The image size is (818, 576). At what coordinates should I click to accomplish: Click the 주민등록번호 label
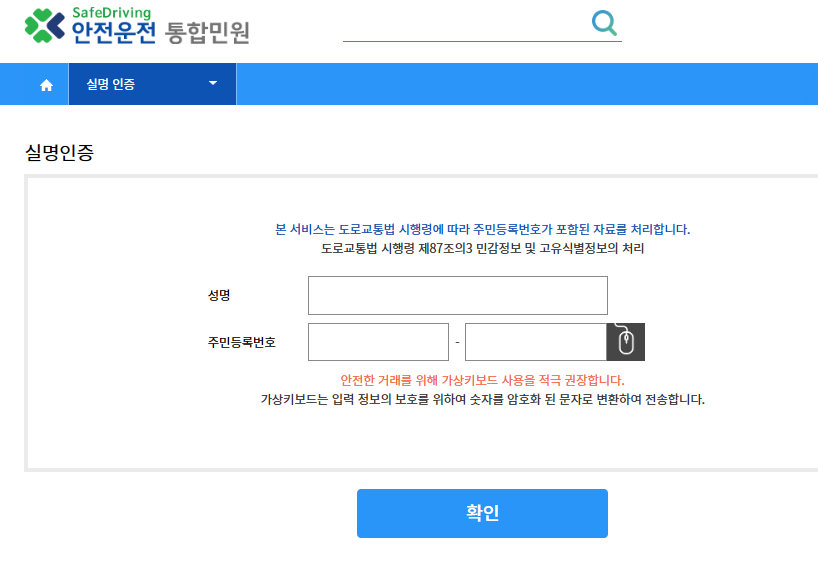[x=242, y=342]
